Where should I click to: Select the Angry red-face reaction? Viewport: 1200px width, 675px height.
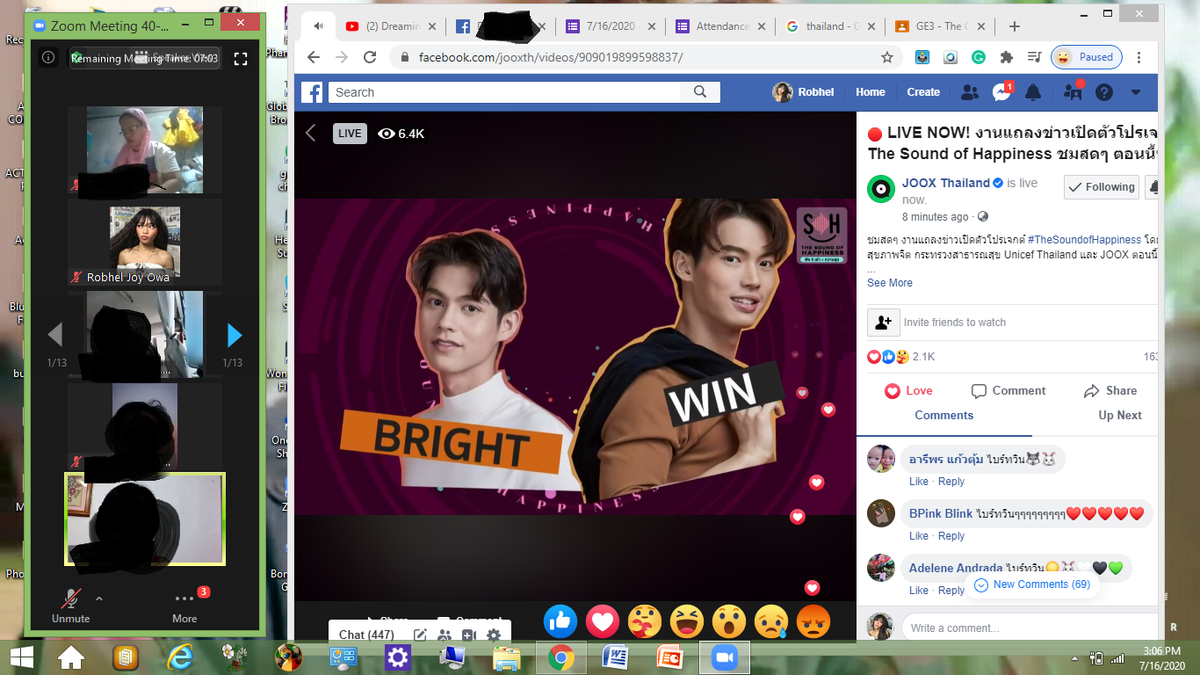coord(815,622)
